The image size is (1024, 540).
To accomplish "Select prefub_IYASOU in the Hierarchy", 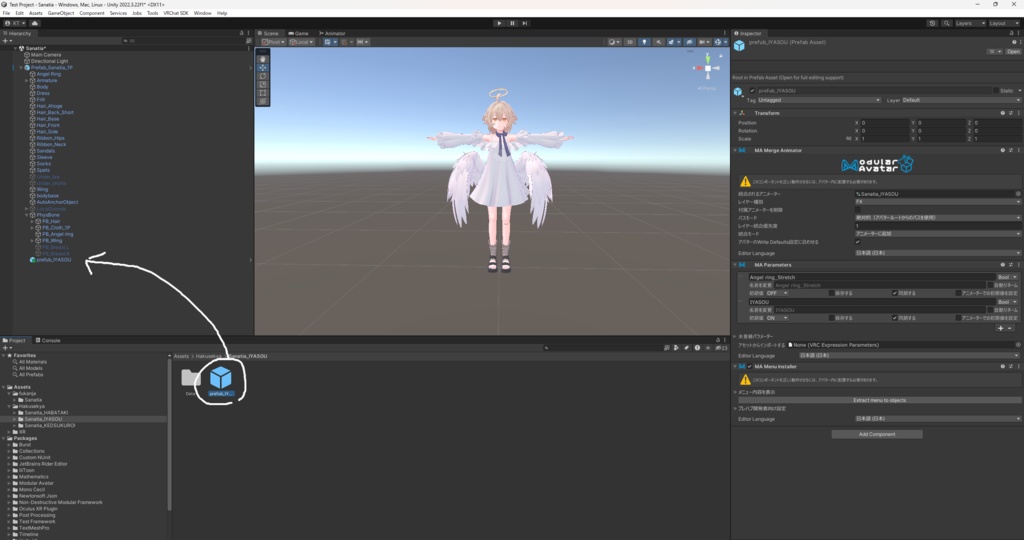I will point(54,260).
